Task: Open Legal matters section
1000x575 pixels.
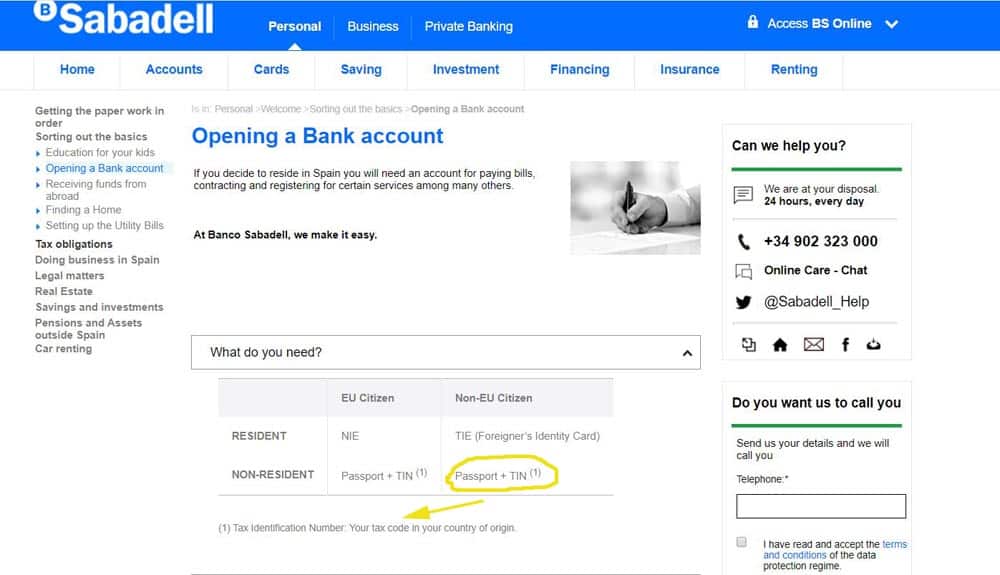Action: pos(70,276)
